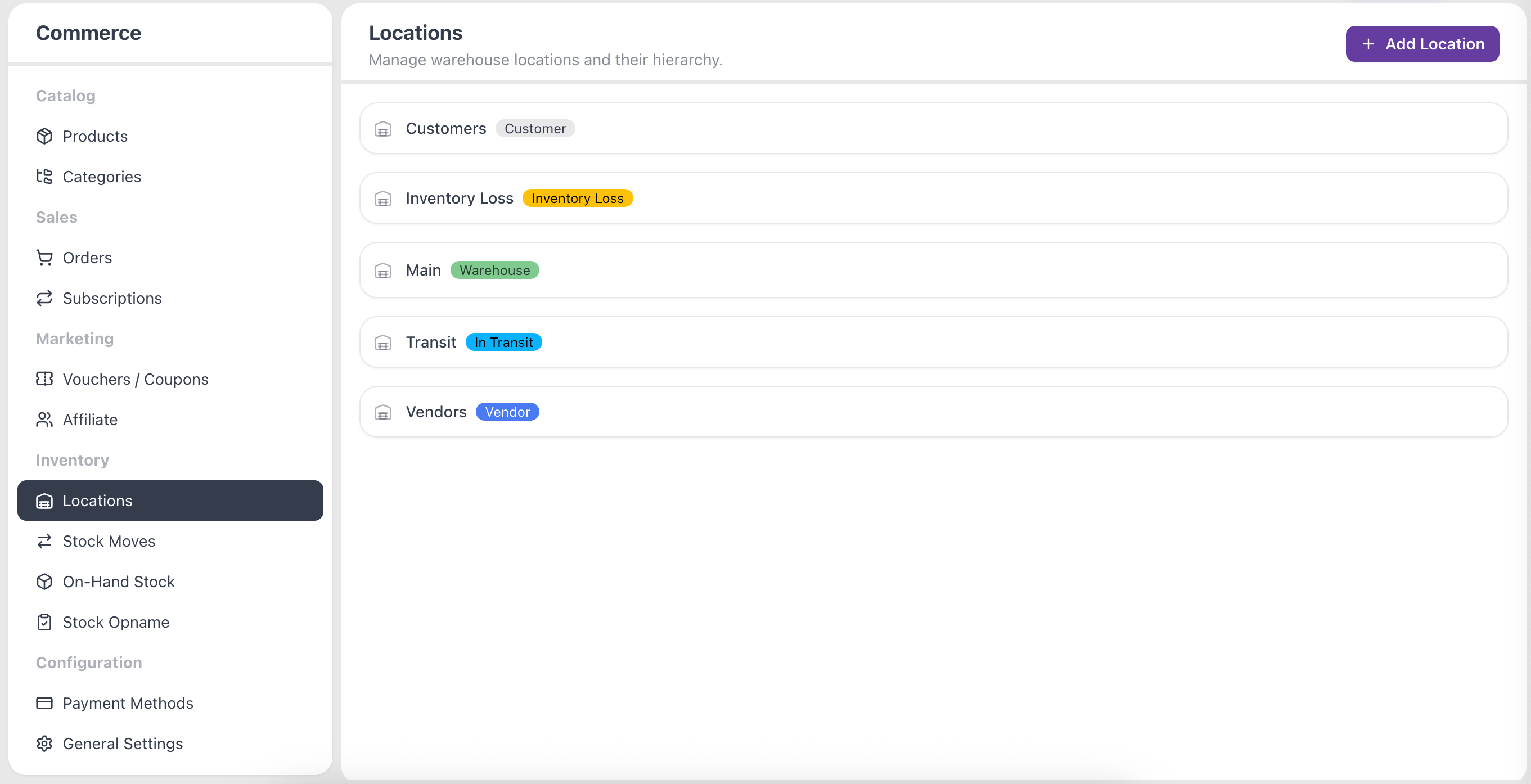Click the Payment Methods card icon
The width and height of the screenshot is (1531, 784).
tap(44, 702)
